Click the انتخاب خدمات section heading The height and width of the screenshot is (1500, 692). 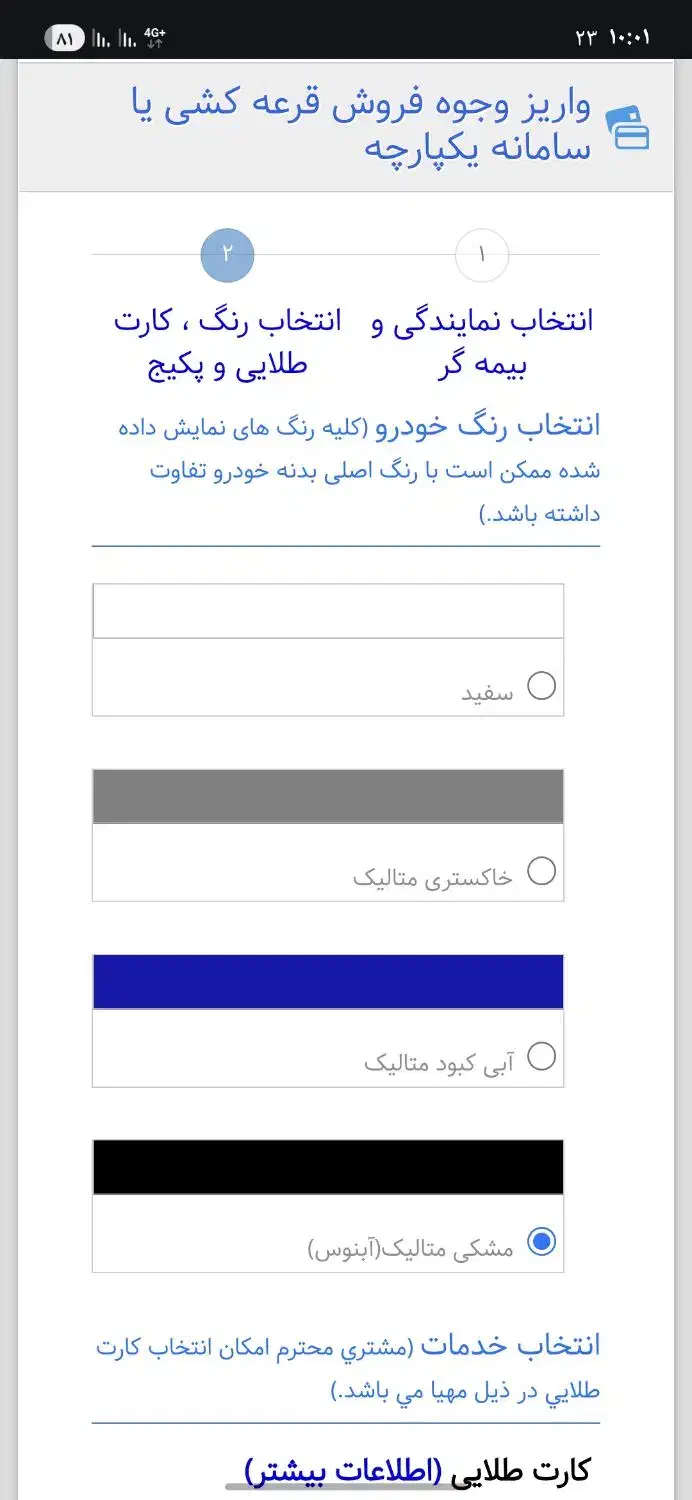click(x=510, y=1345)
